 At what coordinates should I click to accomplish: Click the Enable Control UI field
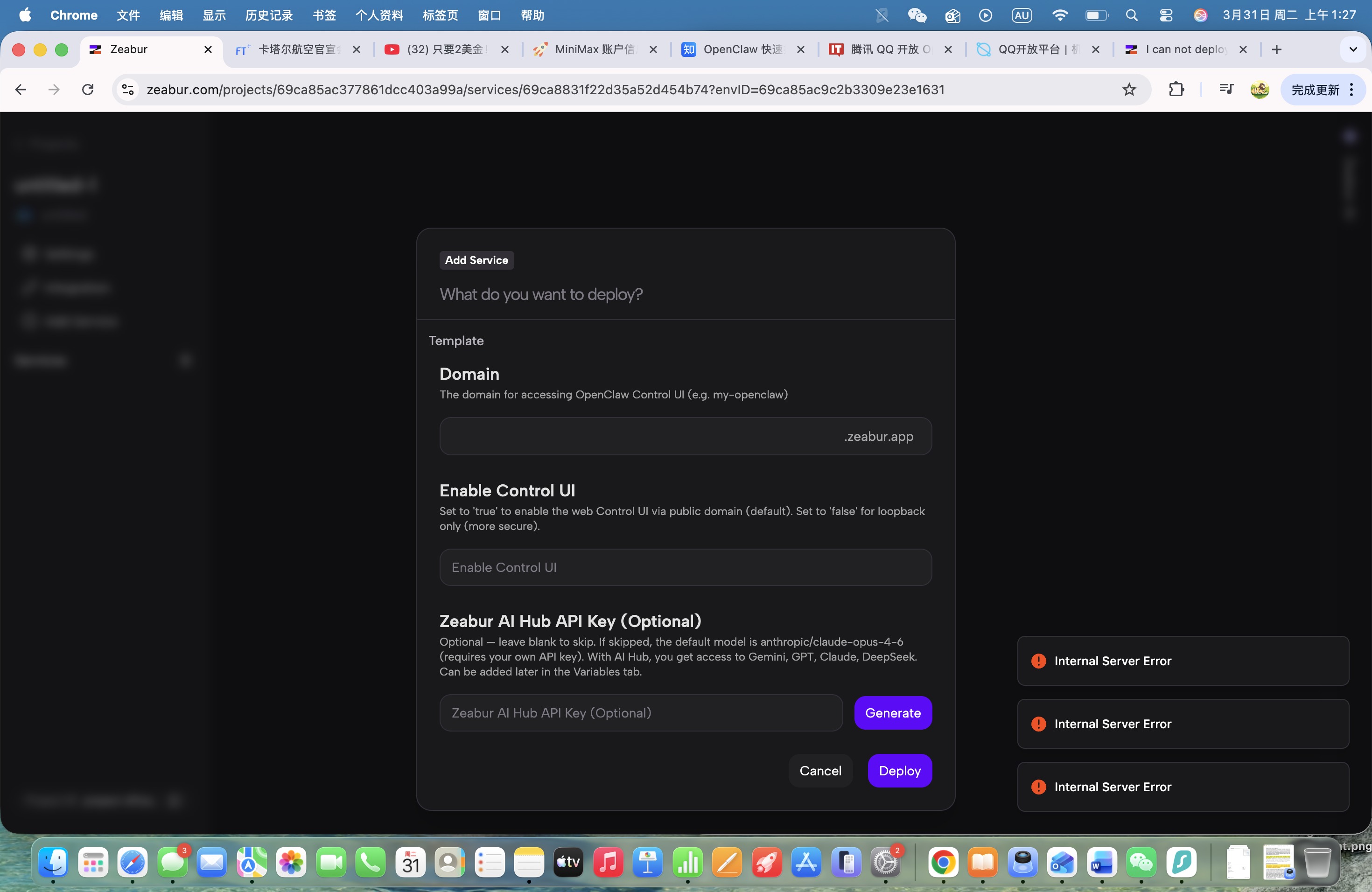(686, 567)
